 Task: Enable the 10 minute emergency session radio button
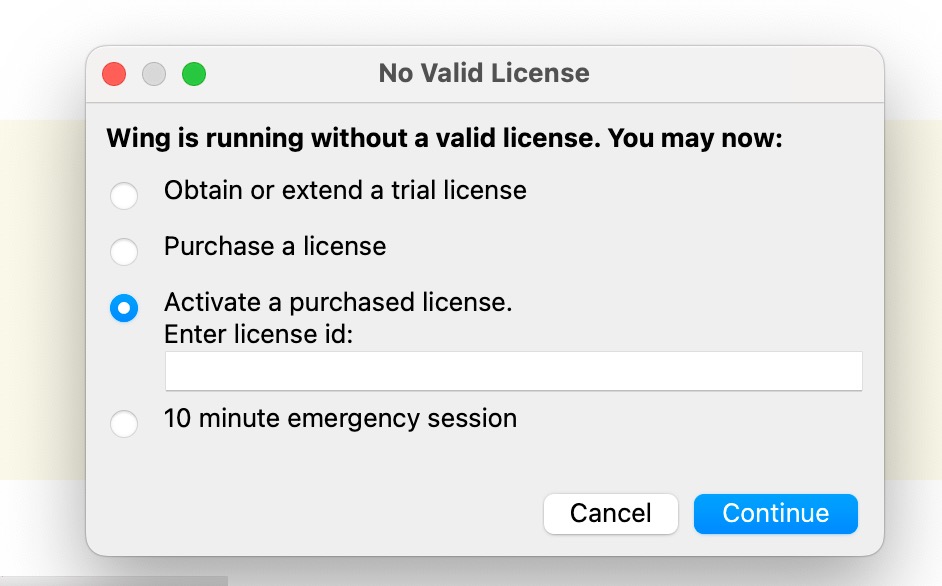(124, 424)
